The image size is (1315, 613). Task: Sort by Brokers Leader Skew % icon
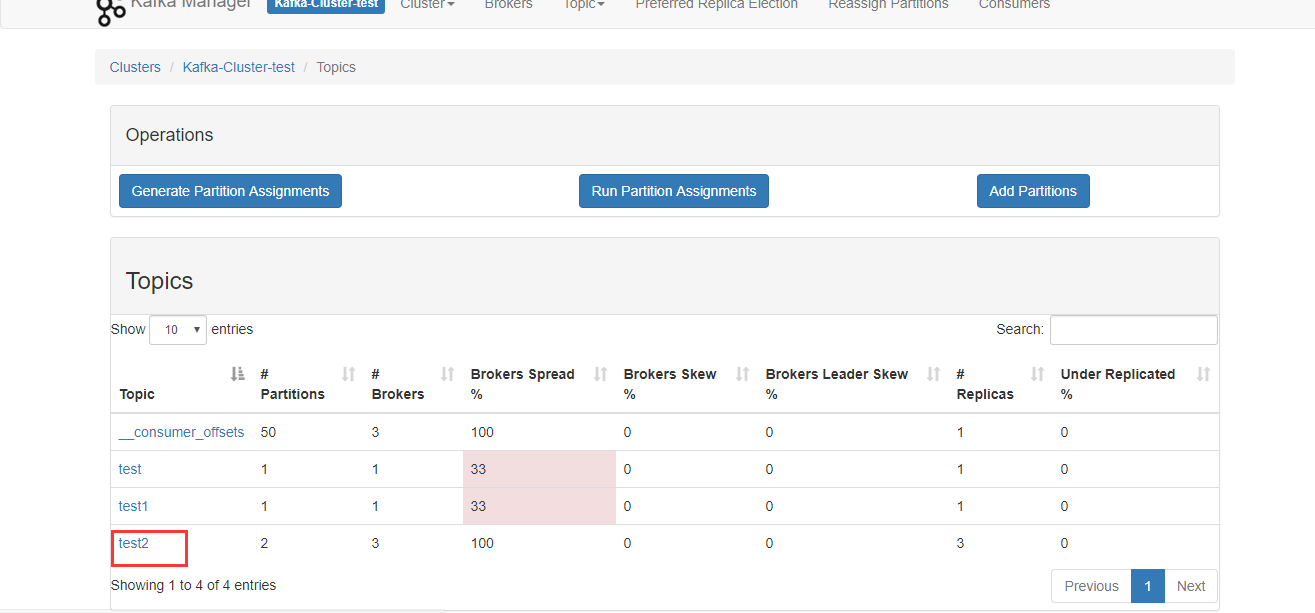[x=933, y=374]
